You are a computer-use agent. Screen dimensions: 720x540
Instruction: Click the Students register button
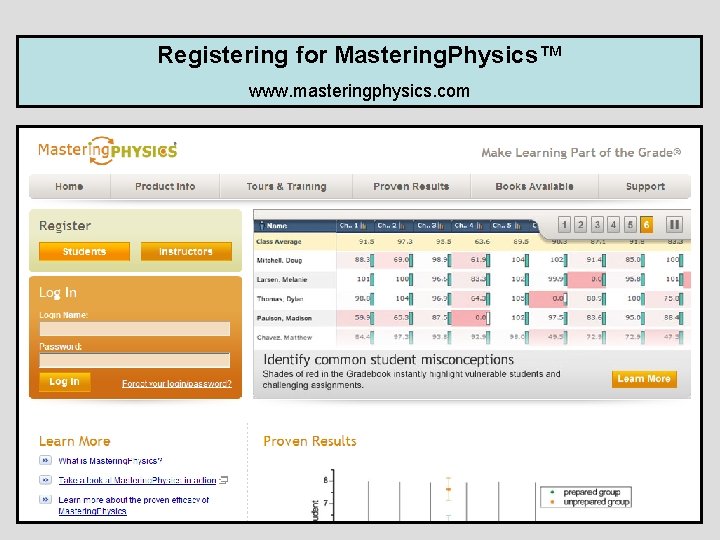[84, 251]
